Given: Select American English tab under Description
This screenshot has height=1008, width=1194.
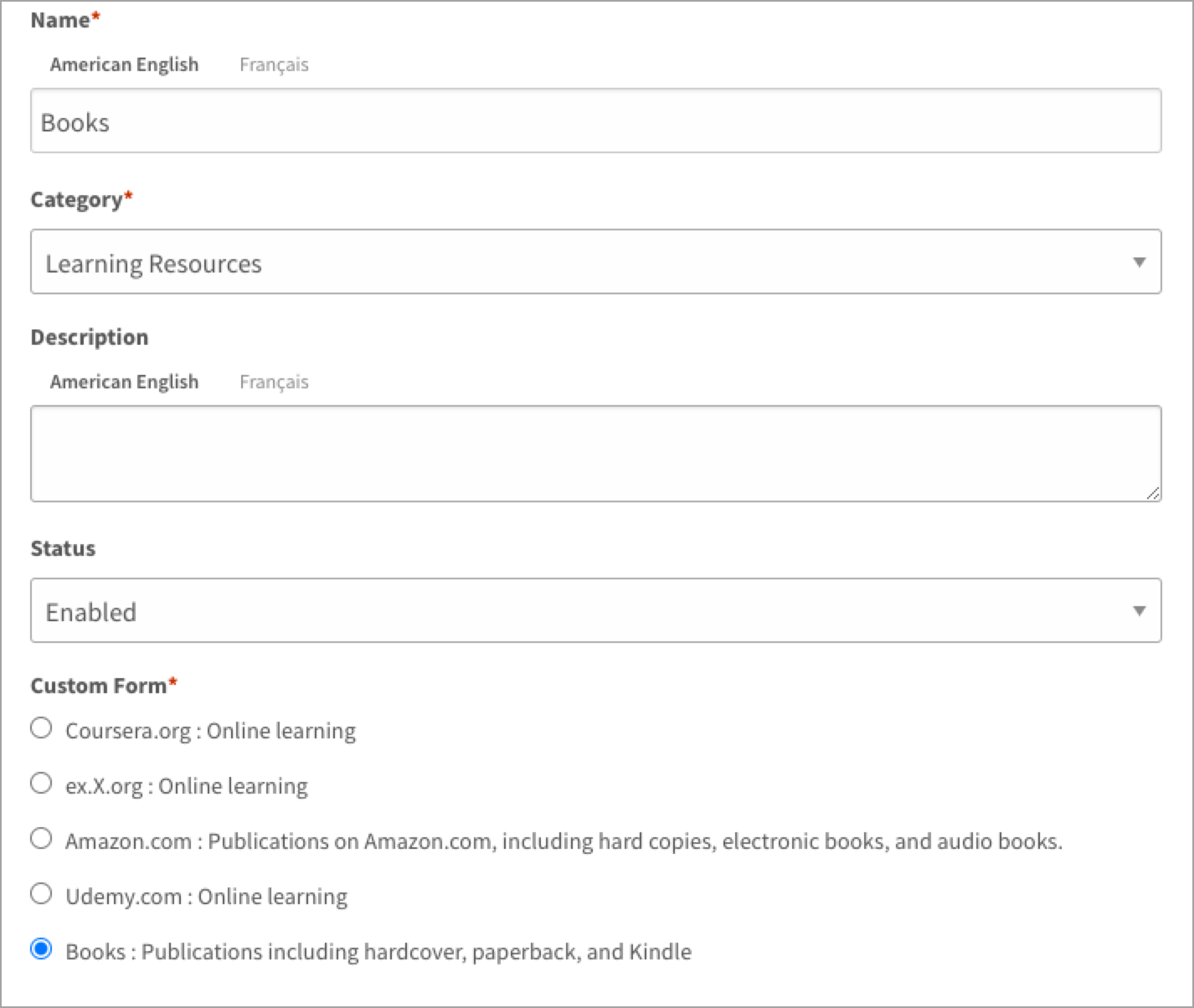Looking at the screenshot, I should point(124,382).
